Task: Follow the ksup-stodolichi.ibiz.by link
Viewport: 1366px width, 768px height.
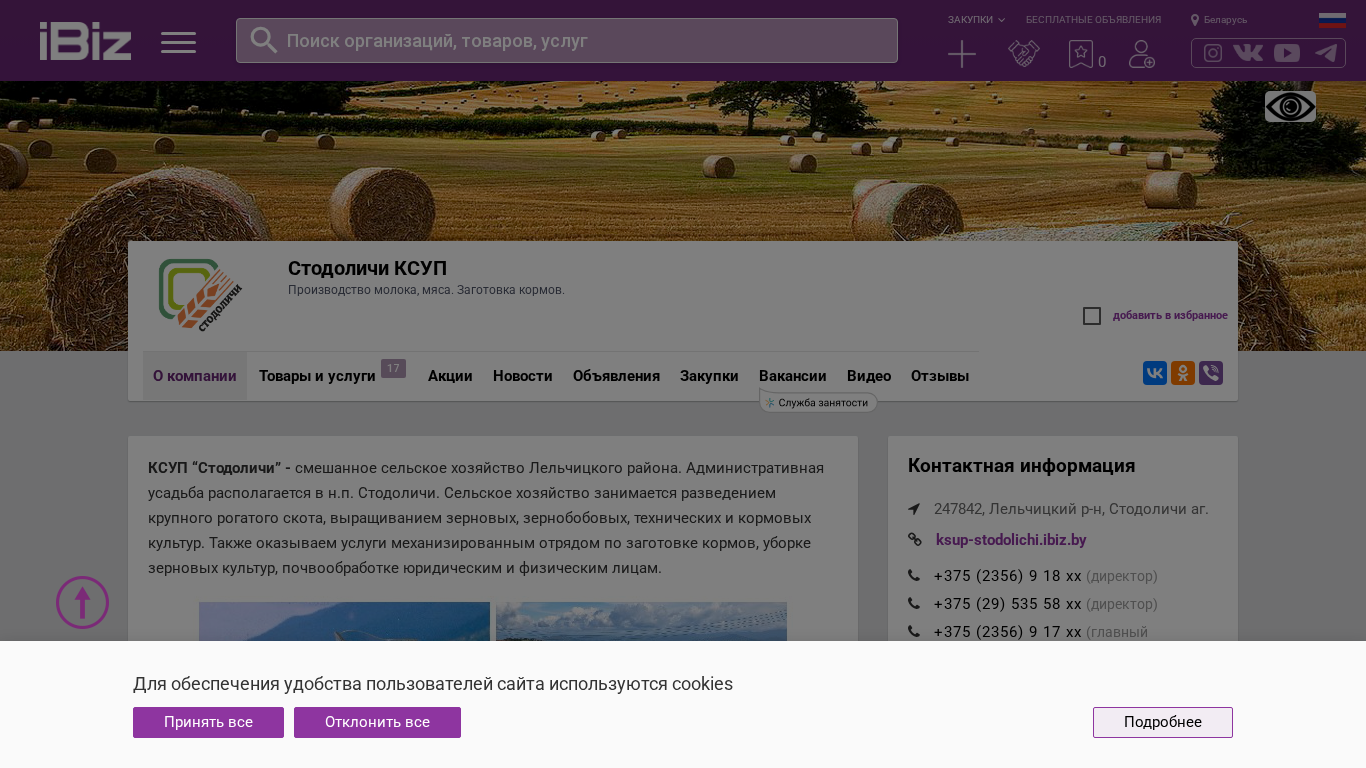Action: tap(1010, 540)
